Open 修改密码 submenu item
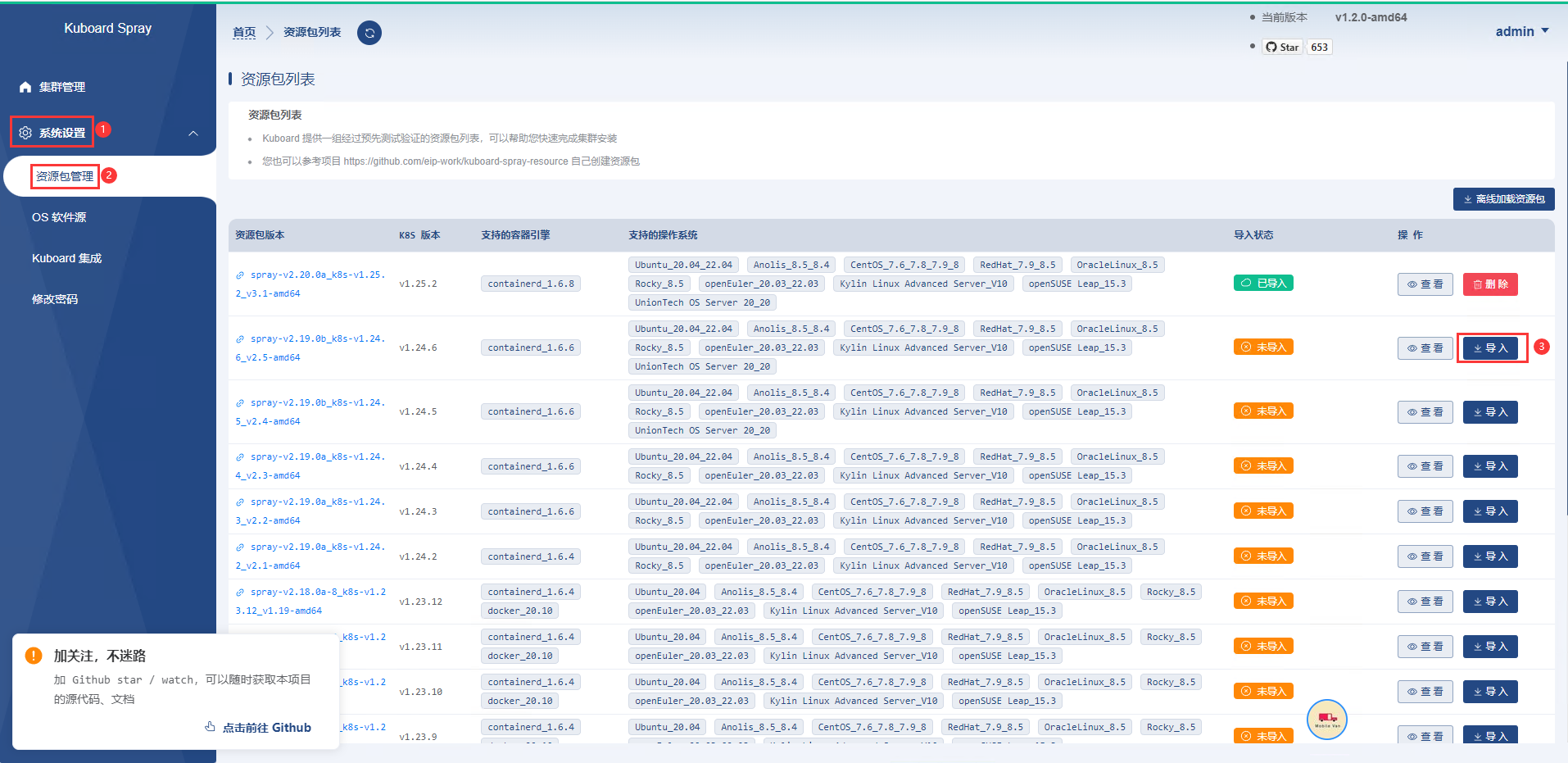 click(55, 299)
